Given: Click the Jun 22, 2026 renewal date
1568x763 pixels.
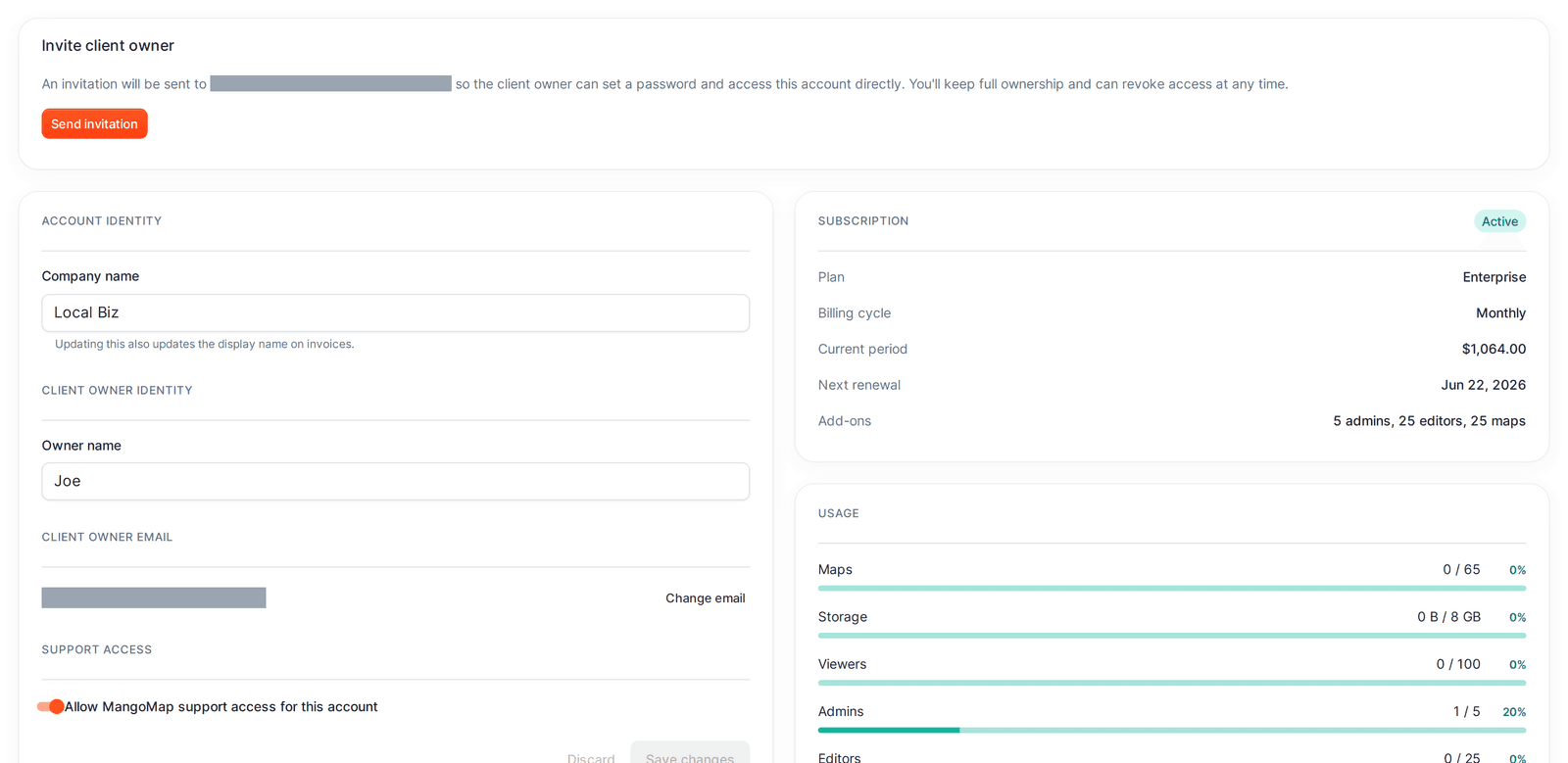Looking at the screenshot, I should (x=1483, y=385).
